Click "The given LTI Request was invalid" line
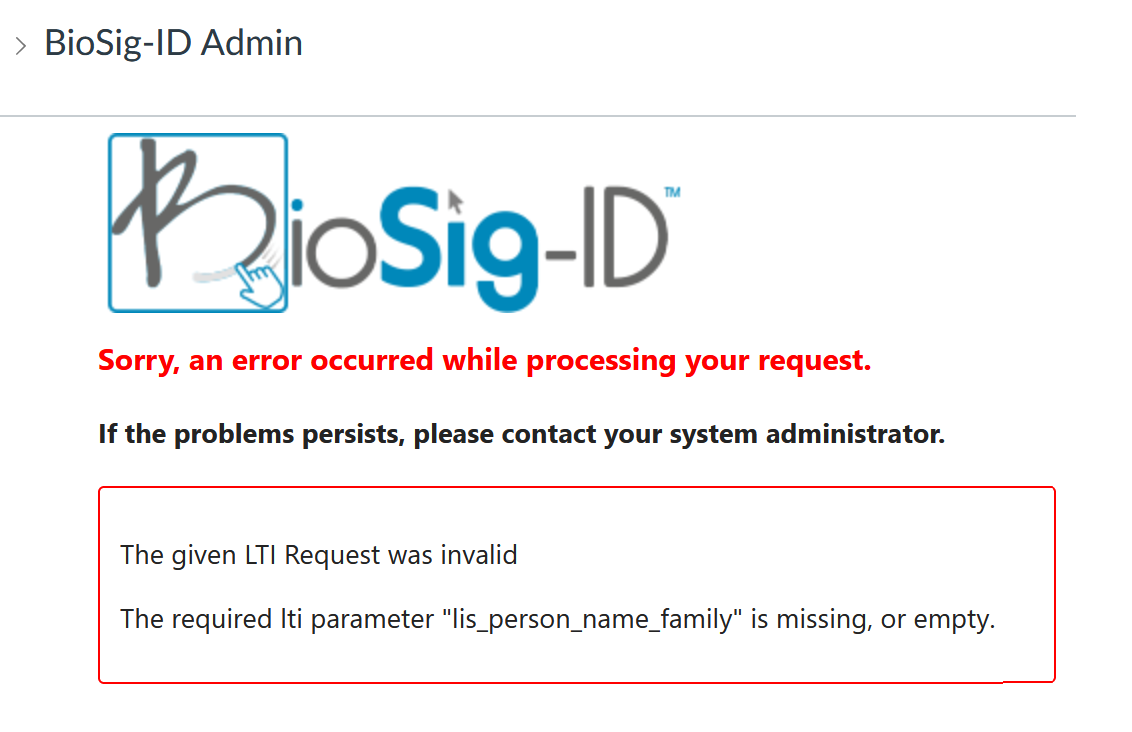Image resolution: width=1132 pixels, height=732 pixels. (x=318, y=555)
